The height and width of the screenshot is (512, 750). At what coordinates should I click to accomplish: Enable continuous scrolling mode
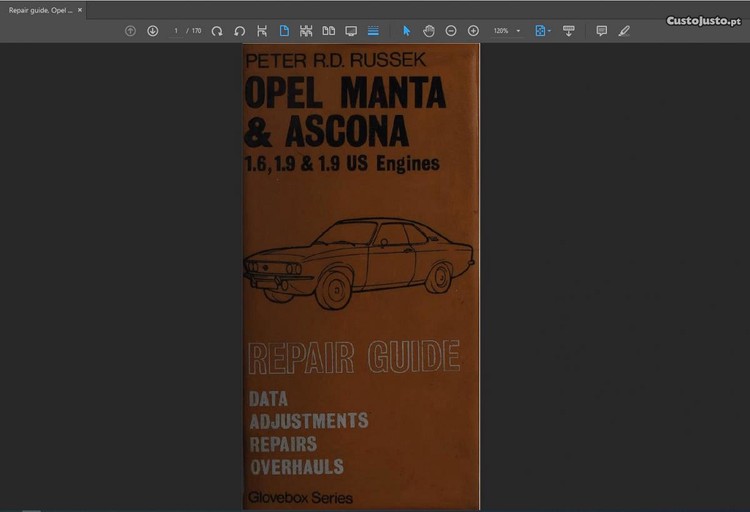[373, 31]
